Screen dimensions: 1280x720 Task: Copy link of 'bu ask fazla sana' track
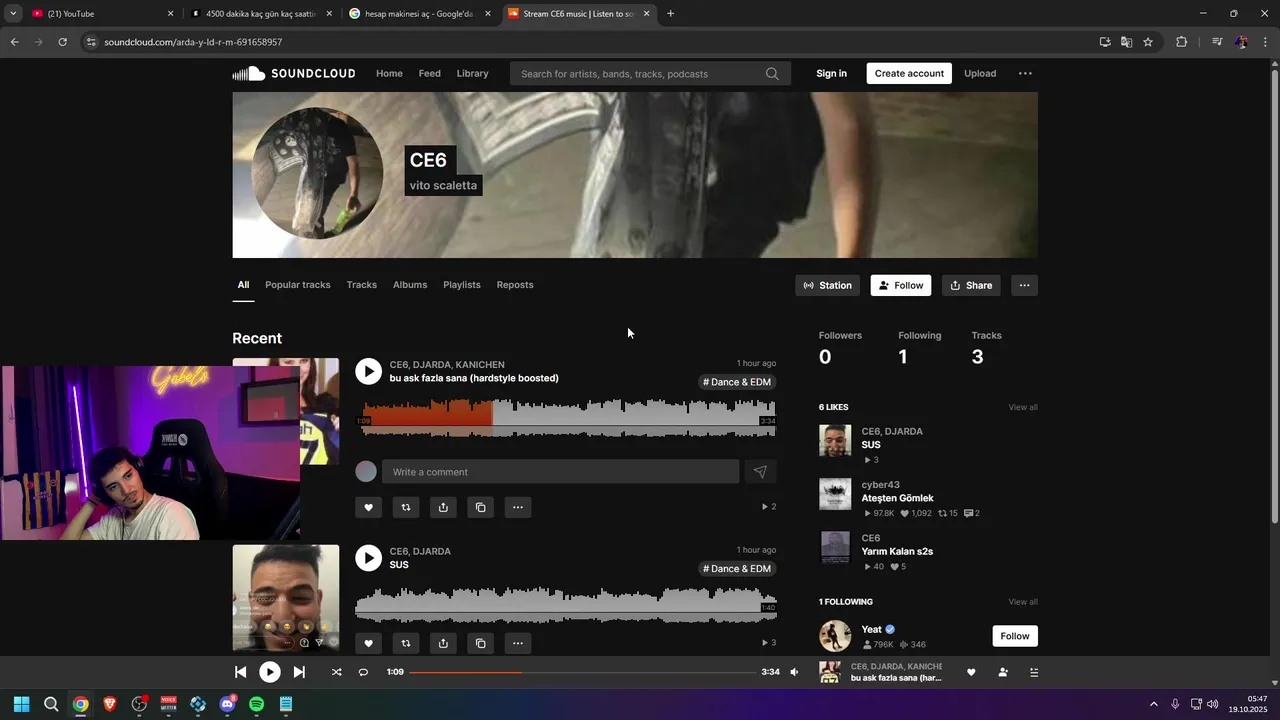(480, 507)
